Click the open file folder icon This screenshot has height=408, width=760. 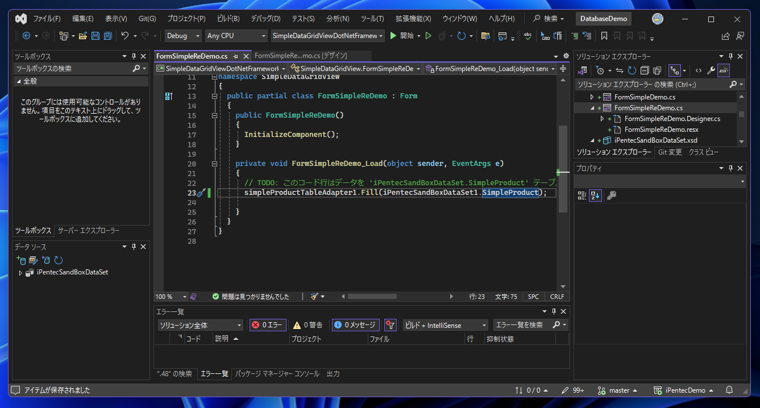click(x=83, y=36)
